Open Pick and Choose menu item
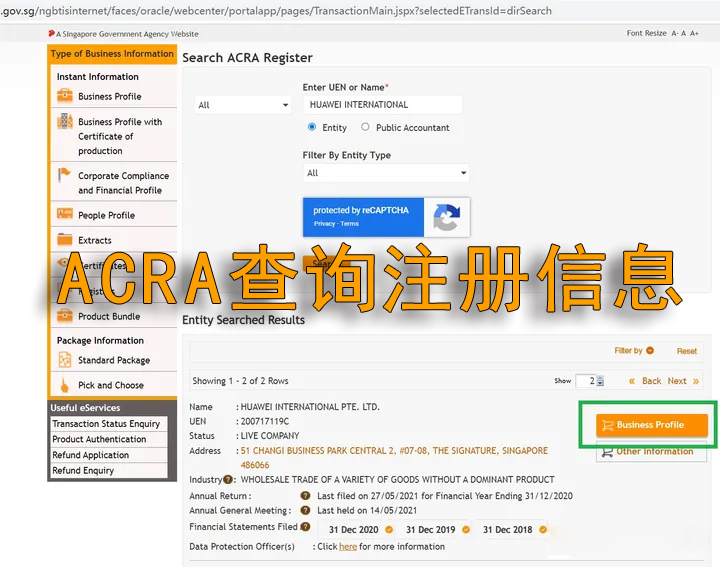 click(x=111, y=385)
